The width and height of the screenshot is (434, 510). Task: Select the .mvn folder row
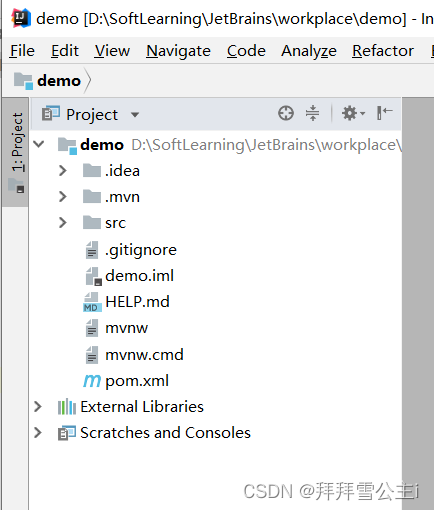(215, 197)
